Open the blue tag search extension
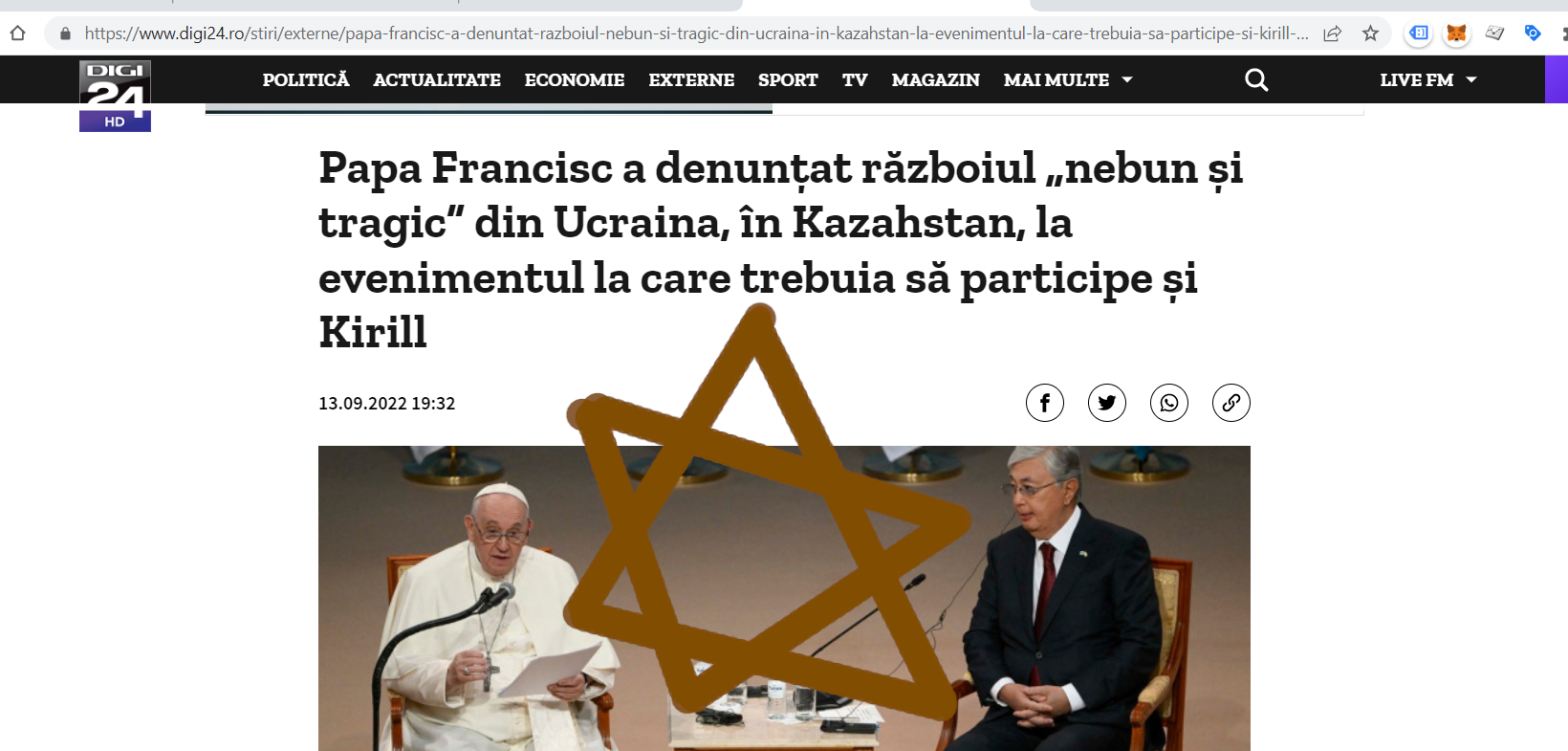Image resolution: width=1568 pixels, height=751 pixels. (1532, 33)
